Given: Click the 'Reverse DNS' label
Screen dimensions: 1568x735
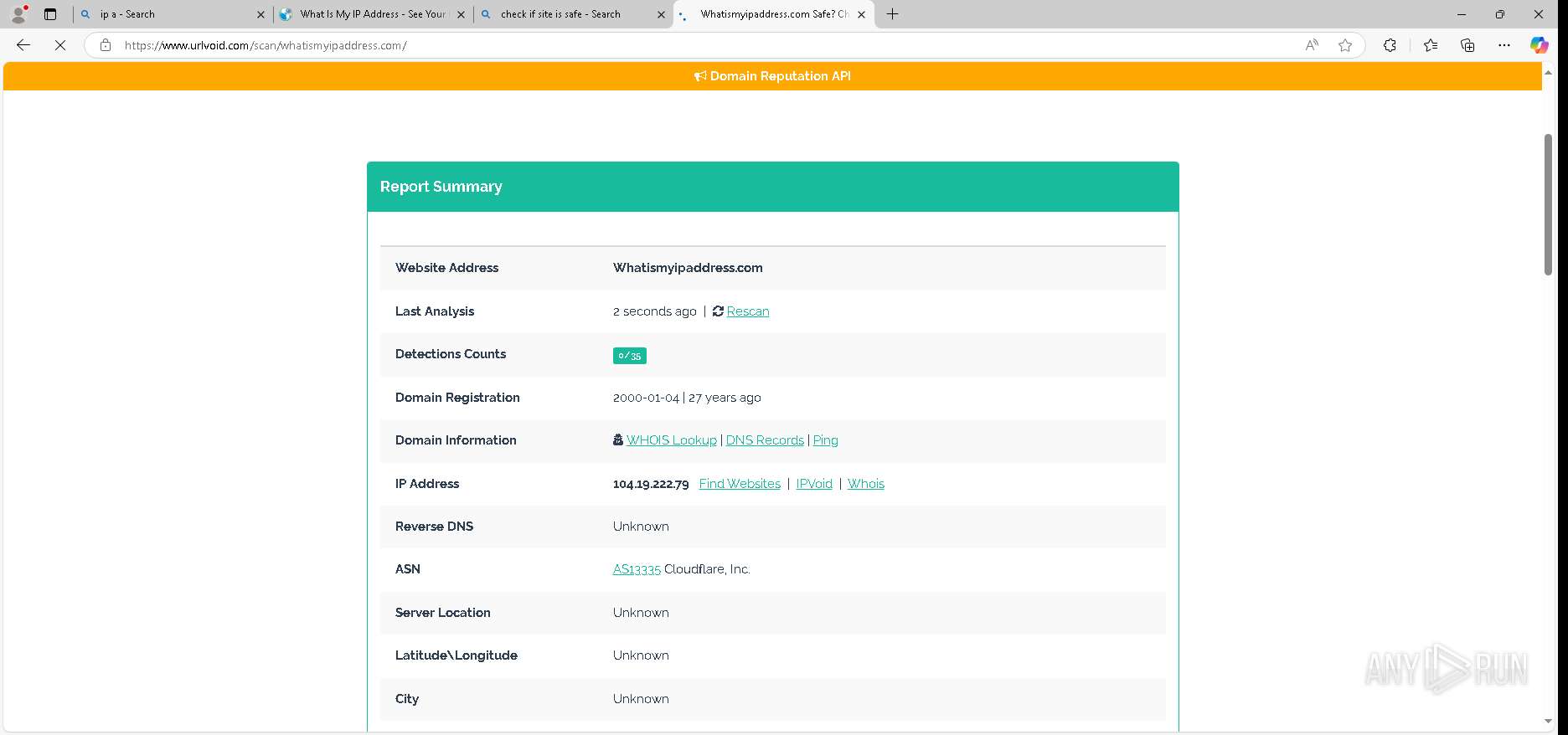Looking at the screenshot, I should 434,527.
